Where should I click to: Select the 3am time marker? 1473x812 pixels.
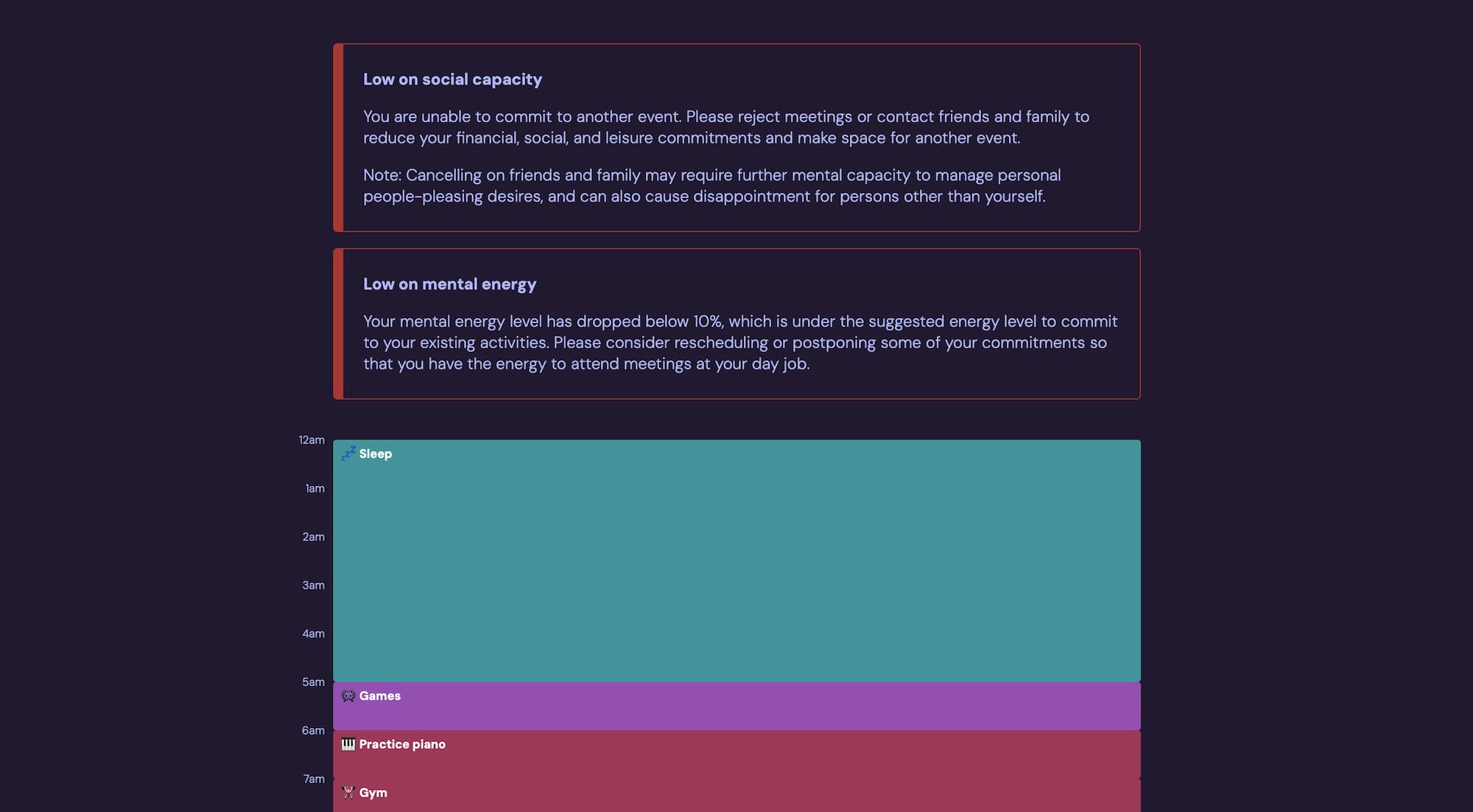[x=314, y=585]
